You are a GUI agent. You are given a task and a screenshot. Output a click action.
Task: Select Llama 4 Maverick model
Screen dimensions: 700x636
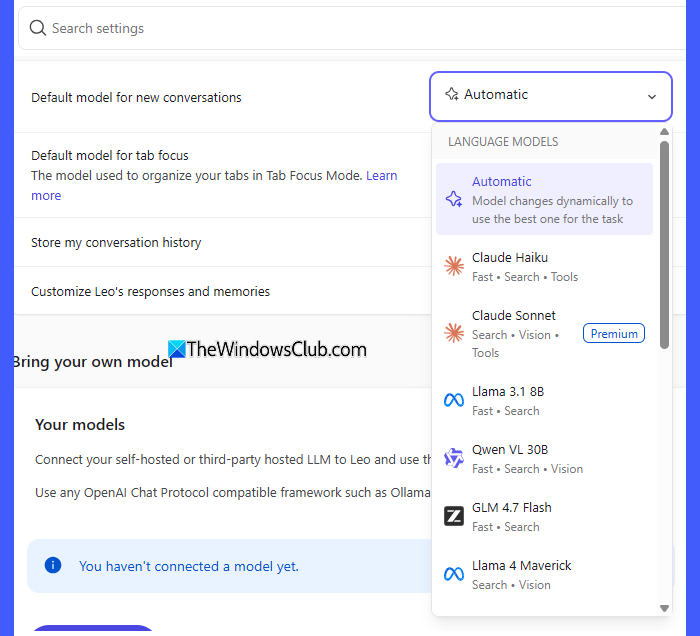(544, 574)
